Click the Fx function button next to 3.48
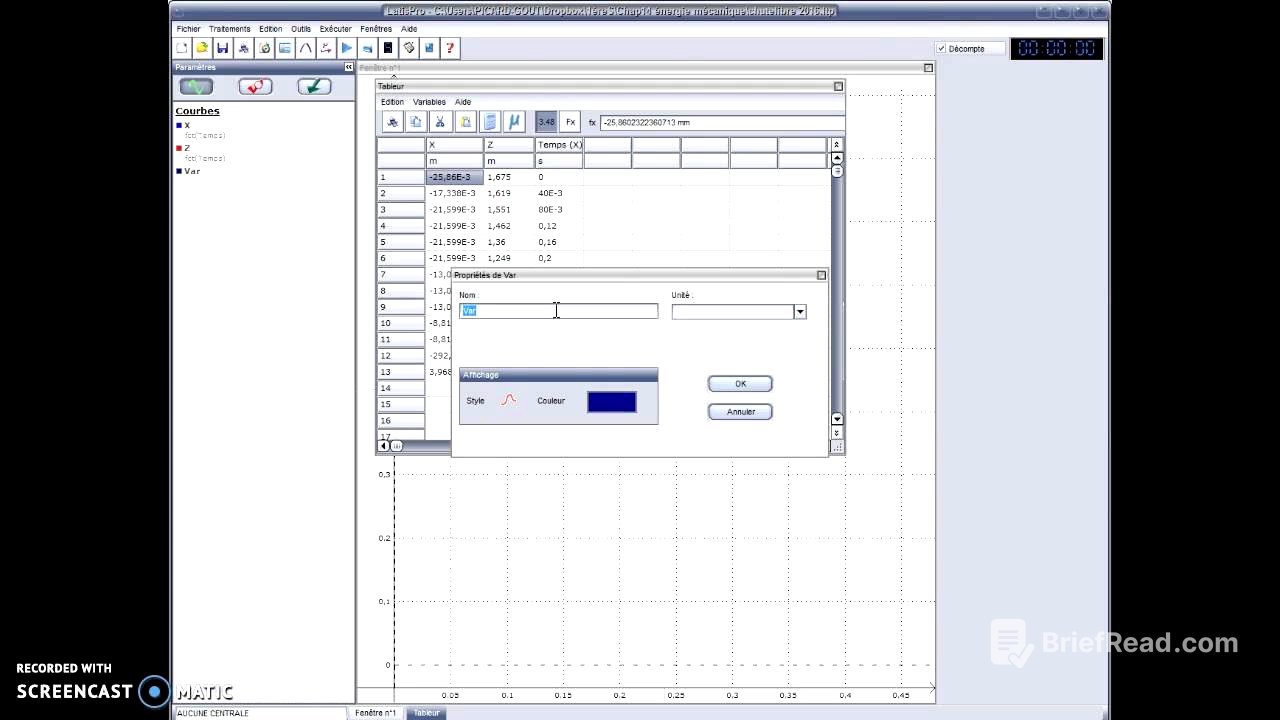The image size is (1280, 720). [x=570, y=122]
